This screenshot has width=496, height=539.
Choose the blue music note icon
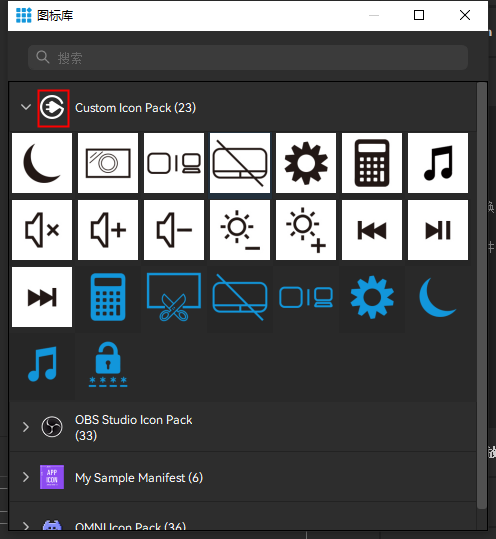click(42, 364)
